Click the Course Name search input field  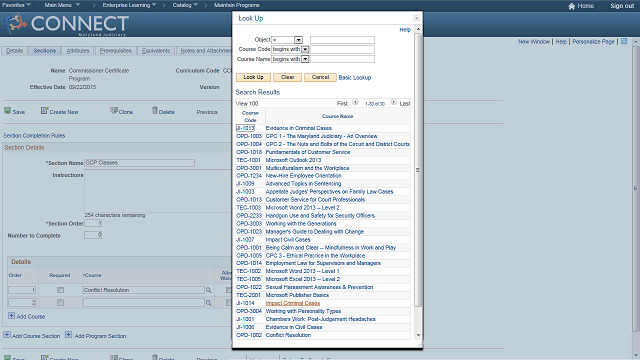[342, 59]
